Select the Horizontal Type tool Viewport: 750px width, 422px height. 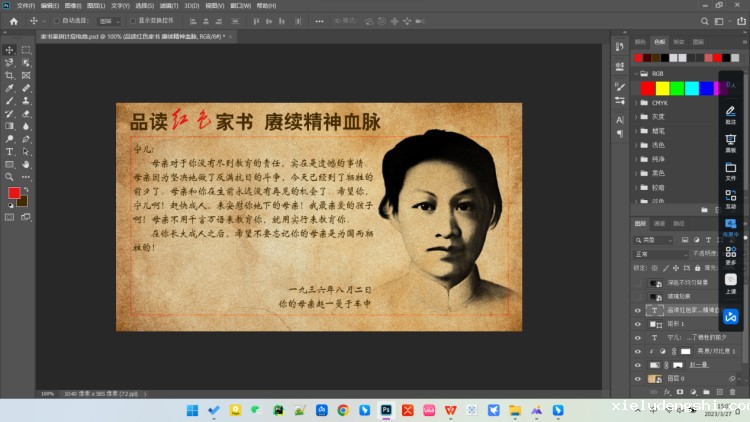pyautogui.click(x=10, y=151)
